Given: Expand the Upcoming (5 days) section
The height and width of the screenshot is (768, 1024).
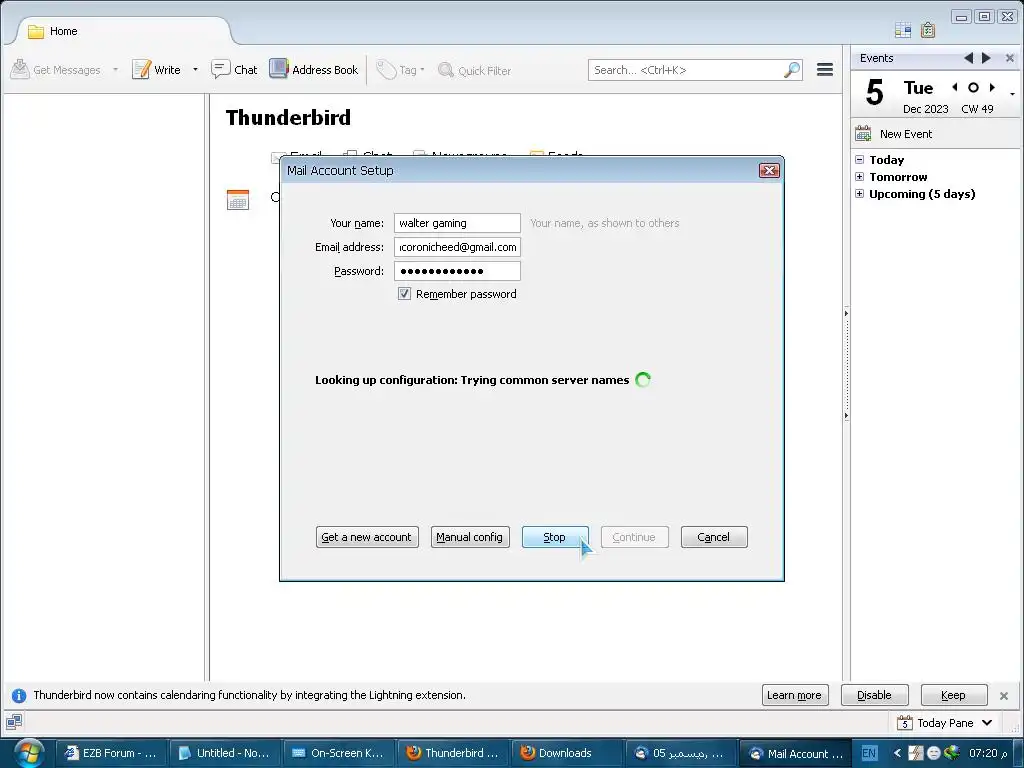Looking at the screenshot, I should 859,193.
